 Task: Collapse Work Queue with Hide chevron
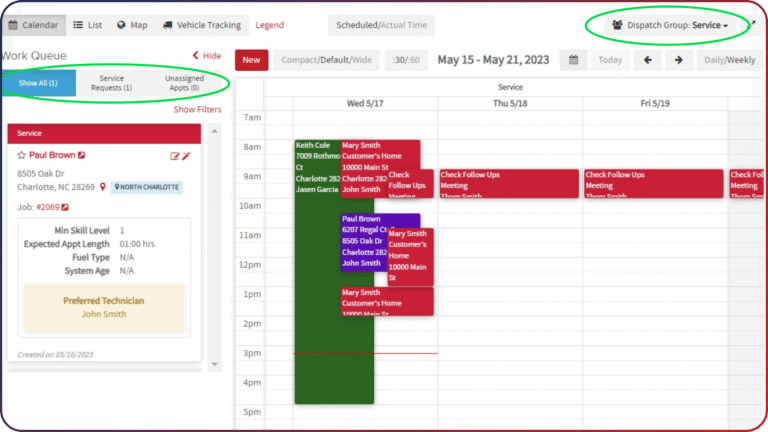(x=207, y=56)
